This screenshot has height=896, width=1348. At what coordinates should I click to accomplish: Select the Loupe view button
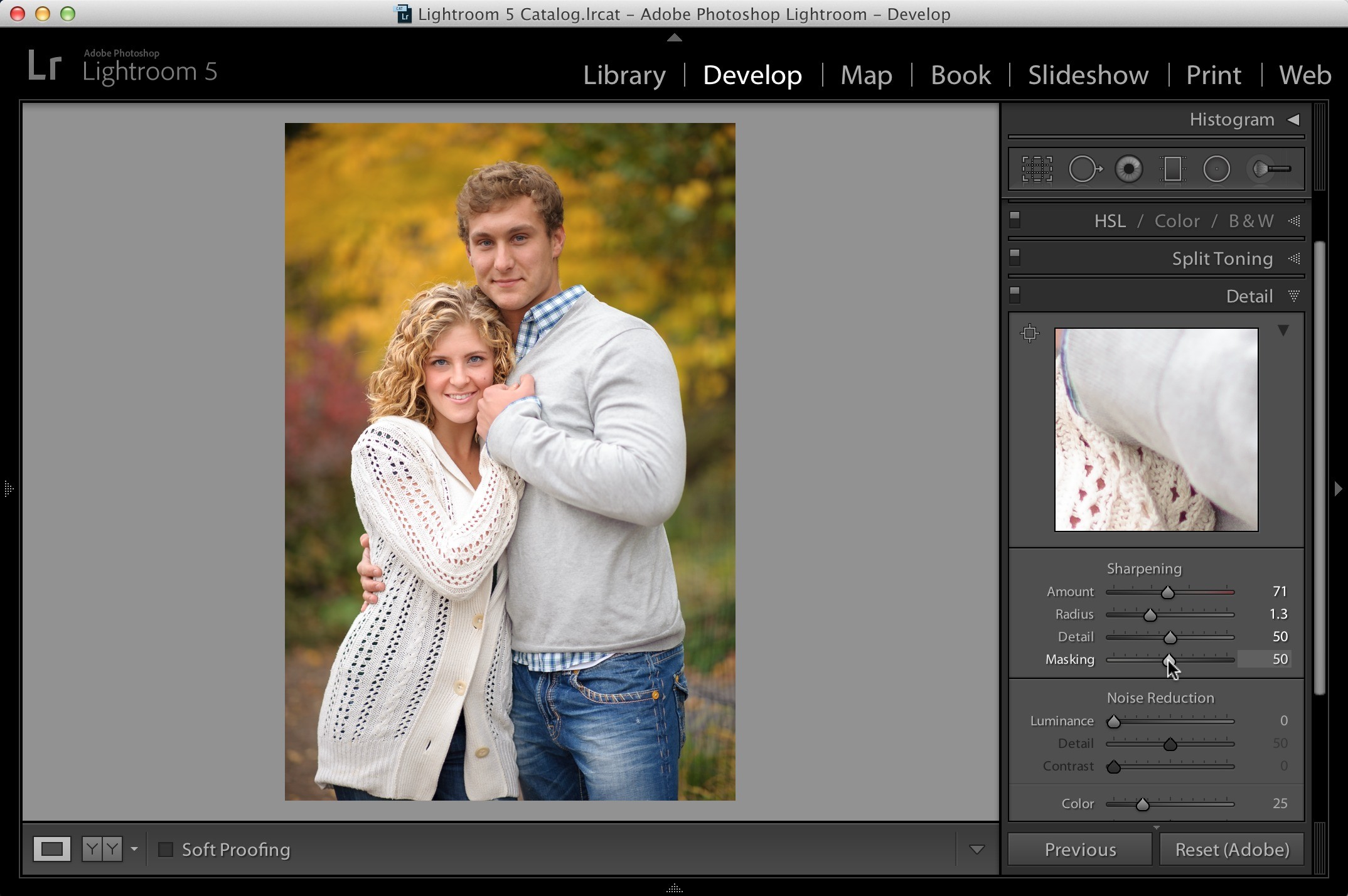coord(52,849)
